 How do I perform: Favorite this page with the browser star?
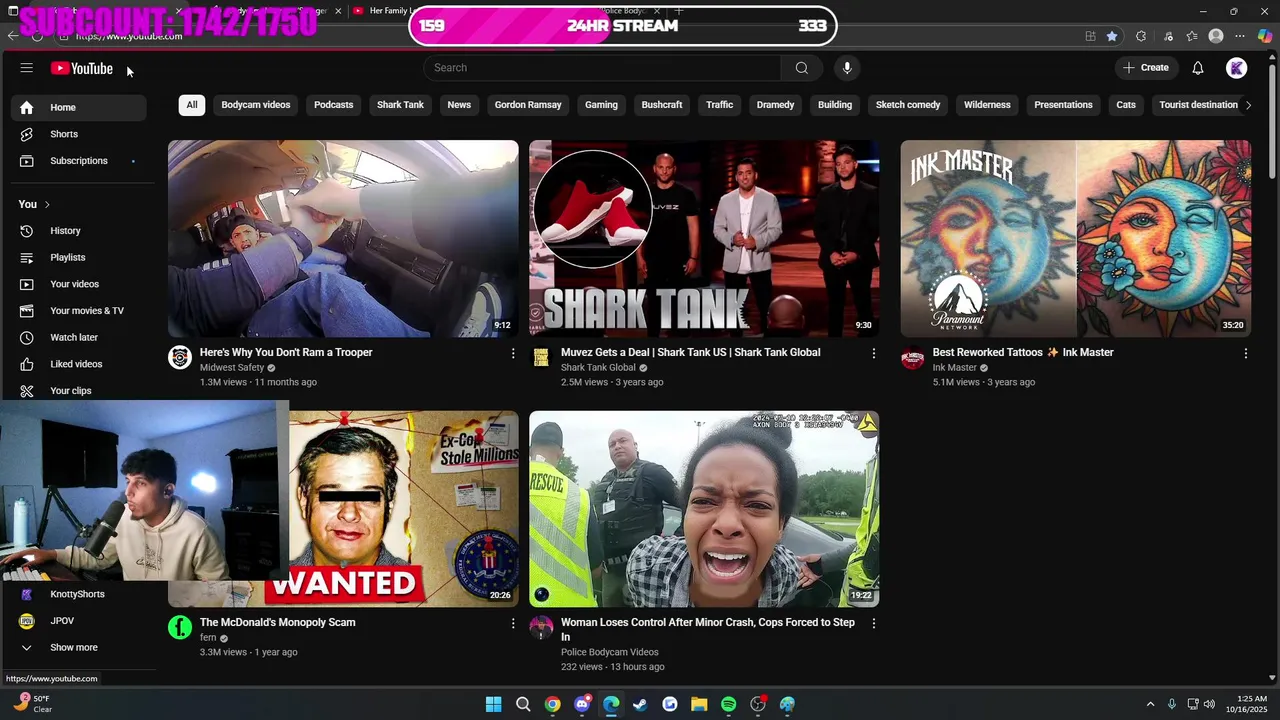1112,36
